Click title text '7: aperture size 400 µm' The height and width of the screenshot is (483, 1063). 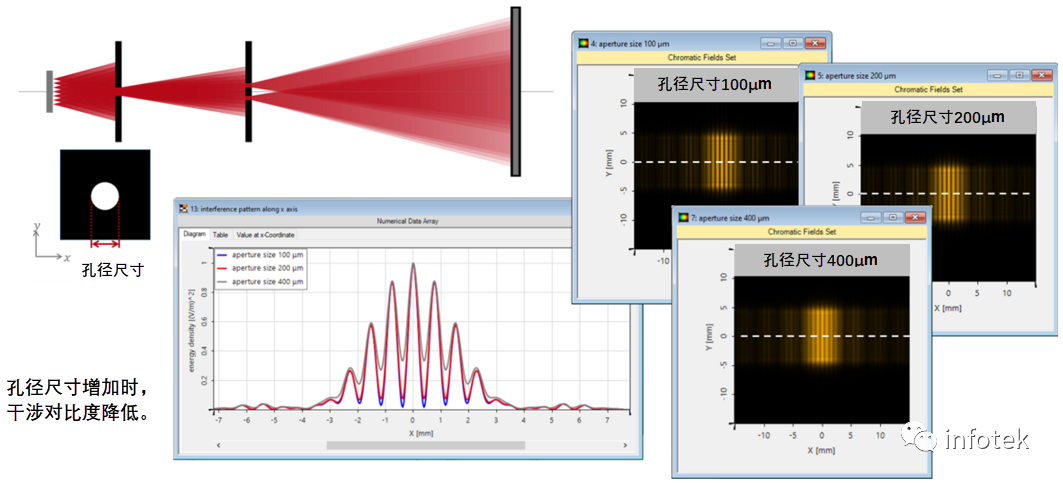click(x=730, y=218)
